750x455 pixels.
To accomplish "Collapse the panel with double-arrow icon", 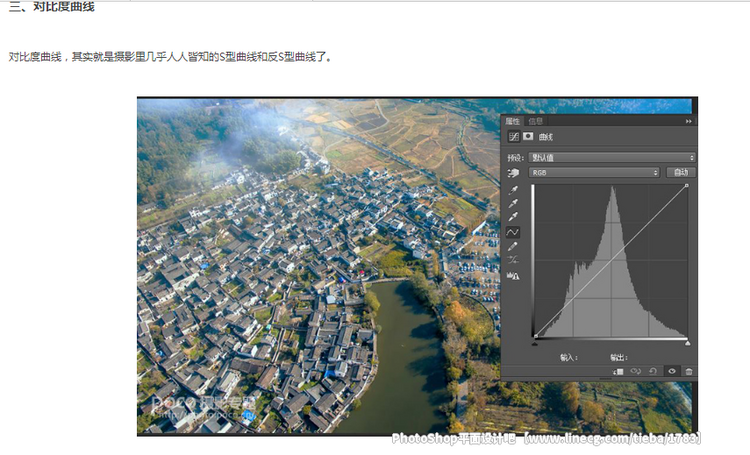I will click(688, 122).
